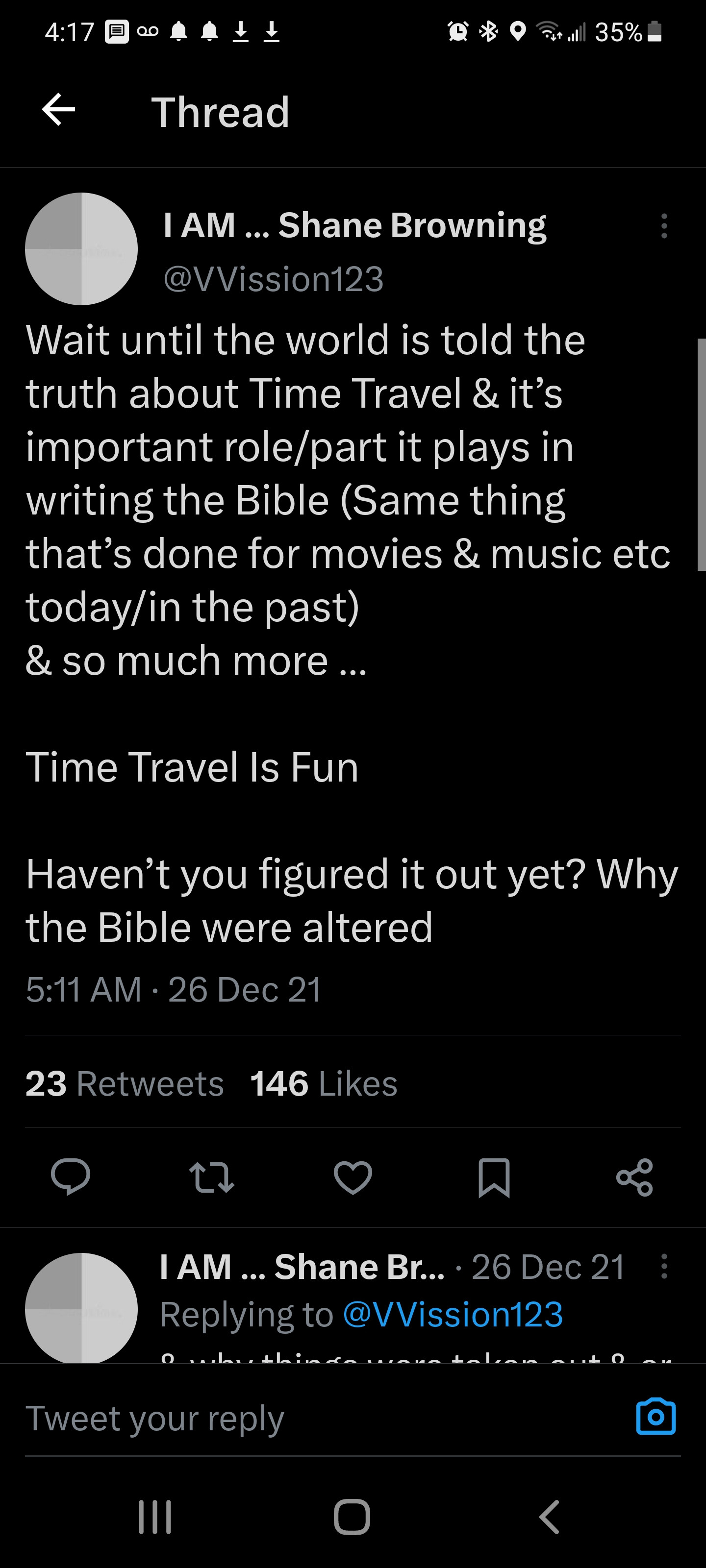Tap the share icon under tweet
Screen dimensions: 706x1568
[635, 1176]
